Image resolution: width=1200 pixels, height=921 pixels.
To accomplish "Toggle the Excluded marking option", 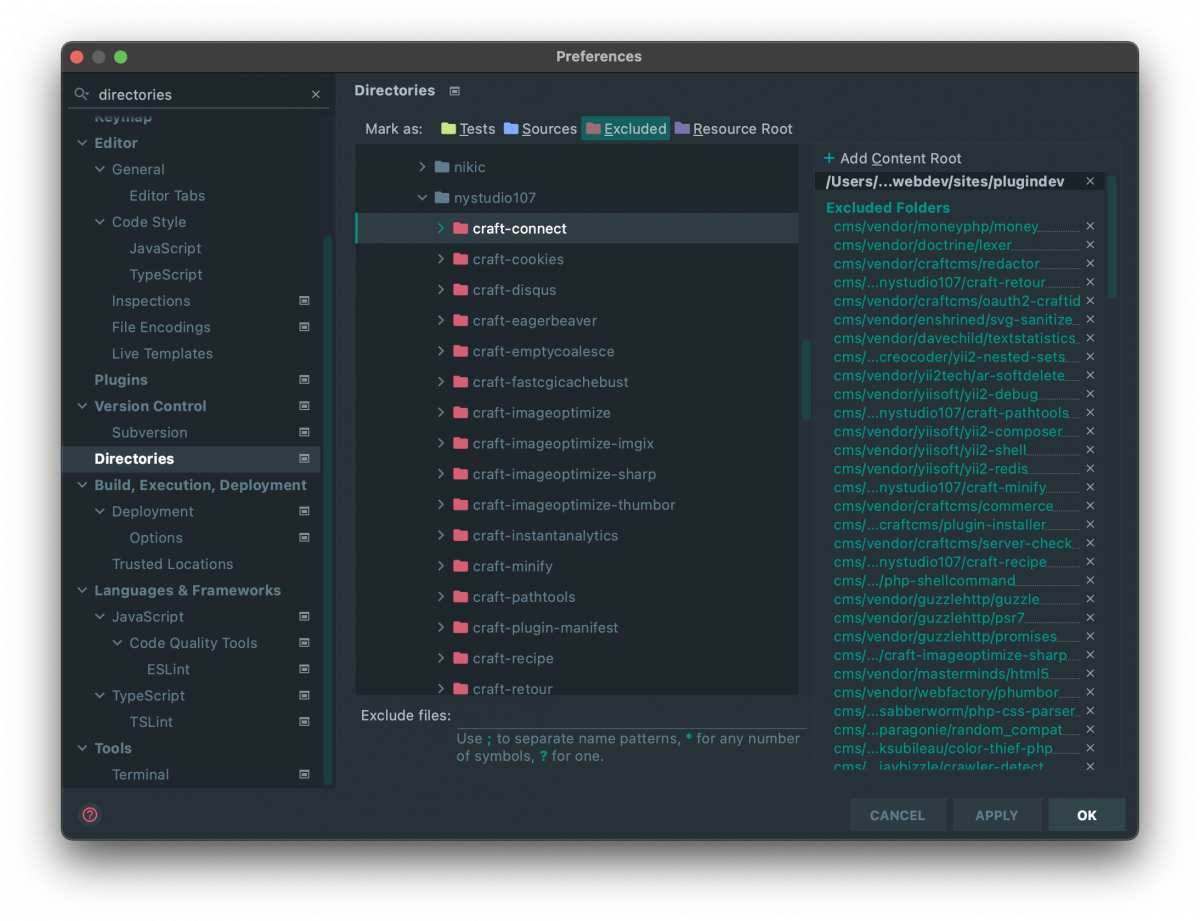I will tap(625, 128).
